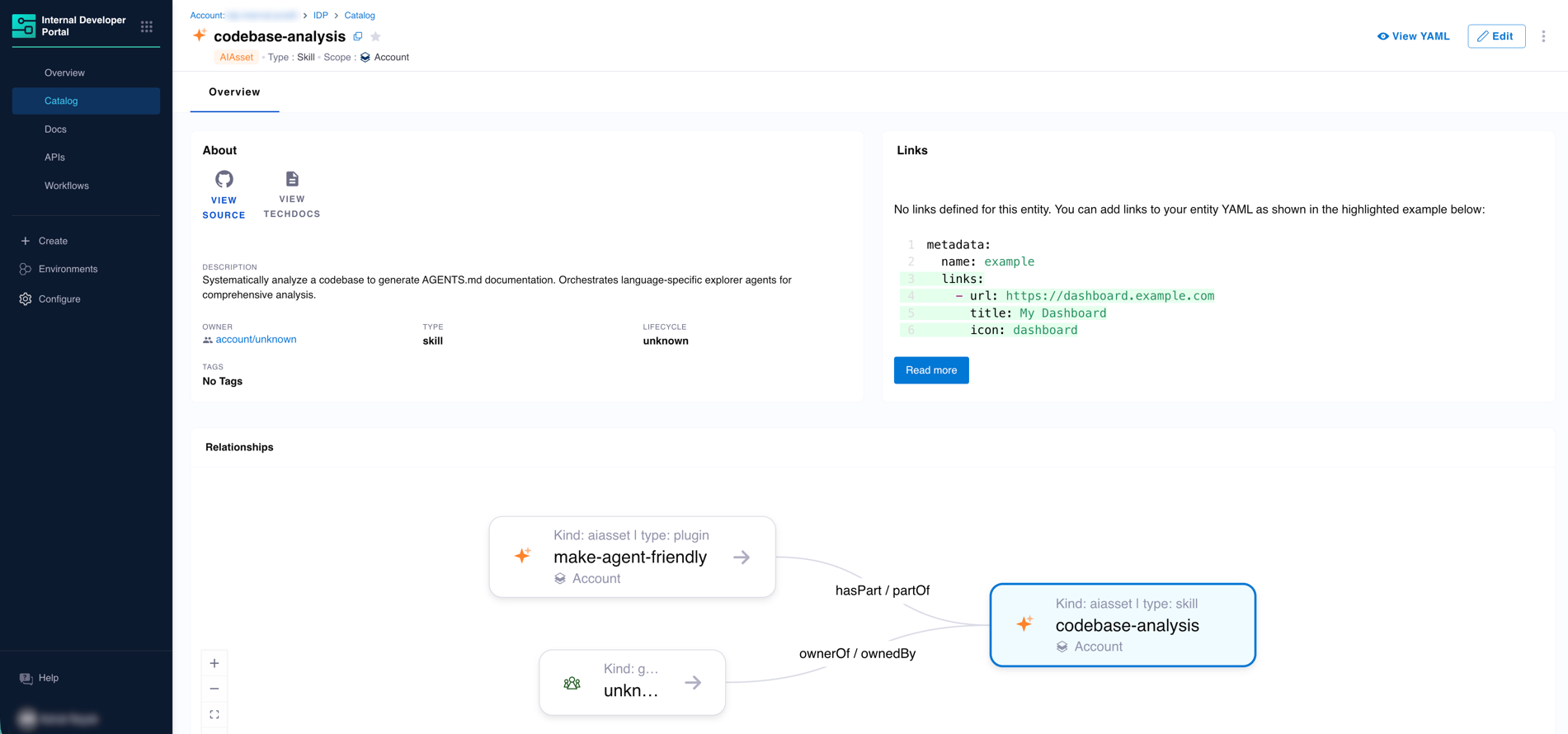Image resolution: width=1568 pixels, height=734 pixels.
Task: Open the account/unknown owner link
Action: coord(256,340)
